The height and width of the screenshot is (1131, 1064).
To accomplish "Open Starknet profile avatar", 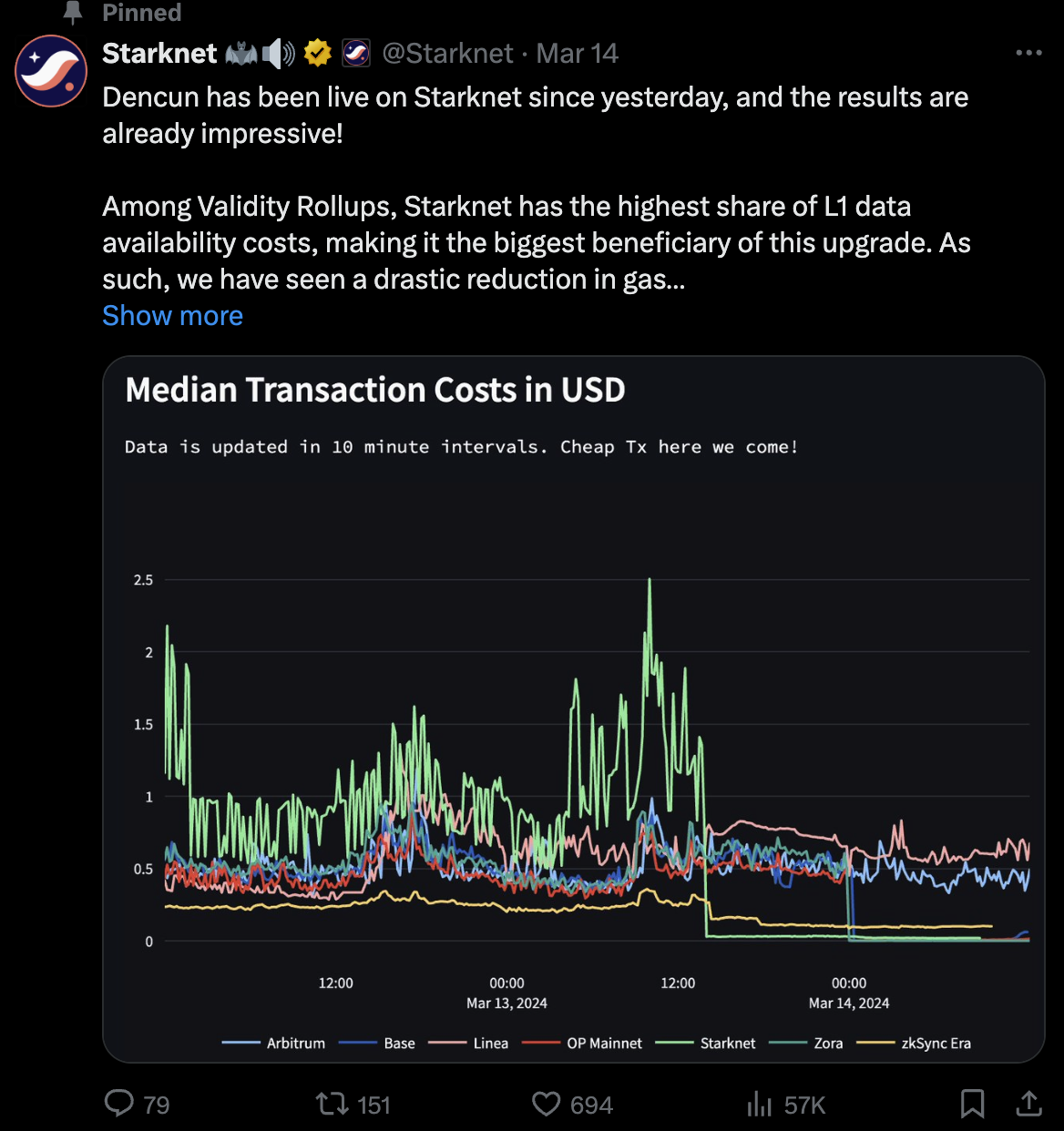I will pos(51,71).
